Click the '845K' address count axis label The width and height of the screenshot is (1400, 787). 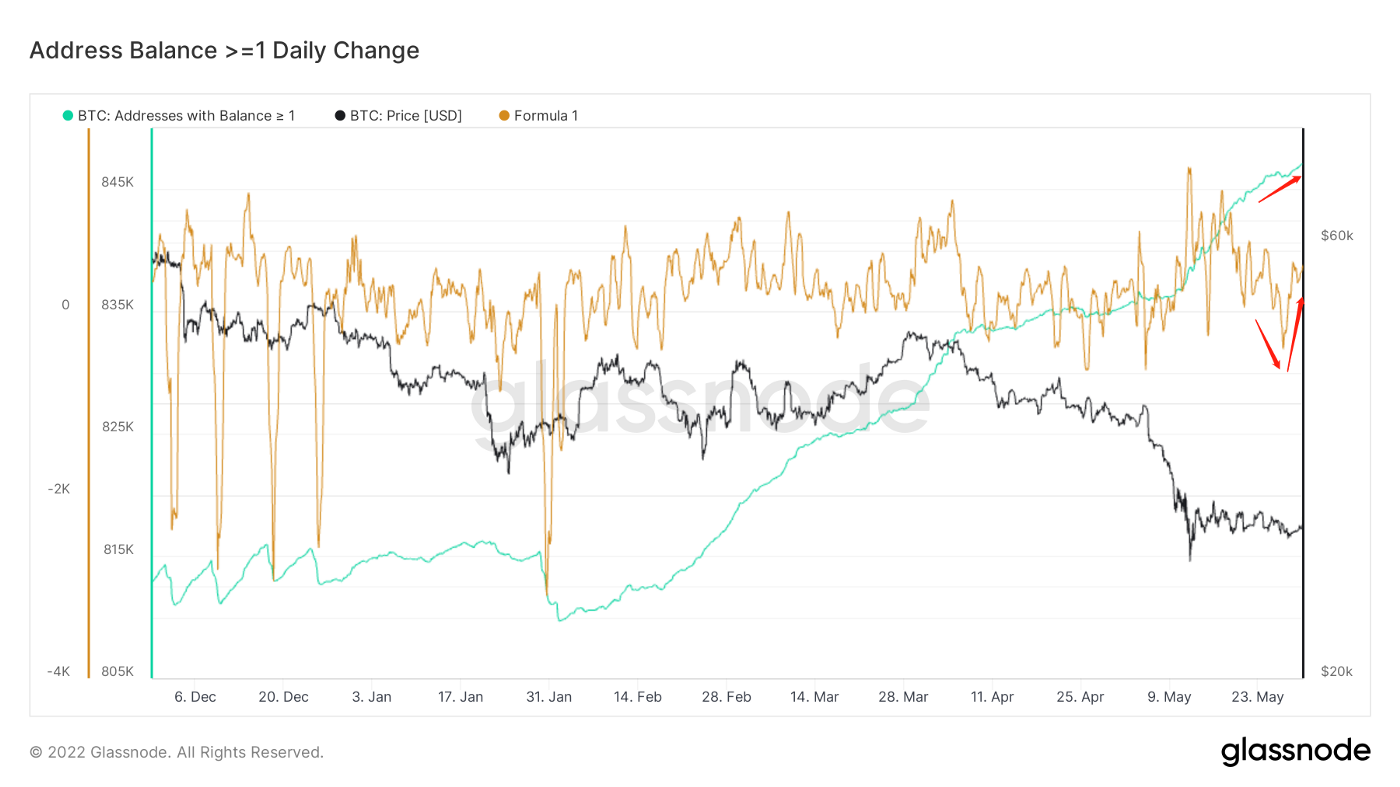[117, 182]
